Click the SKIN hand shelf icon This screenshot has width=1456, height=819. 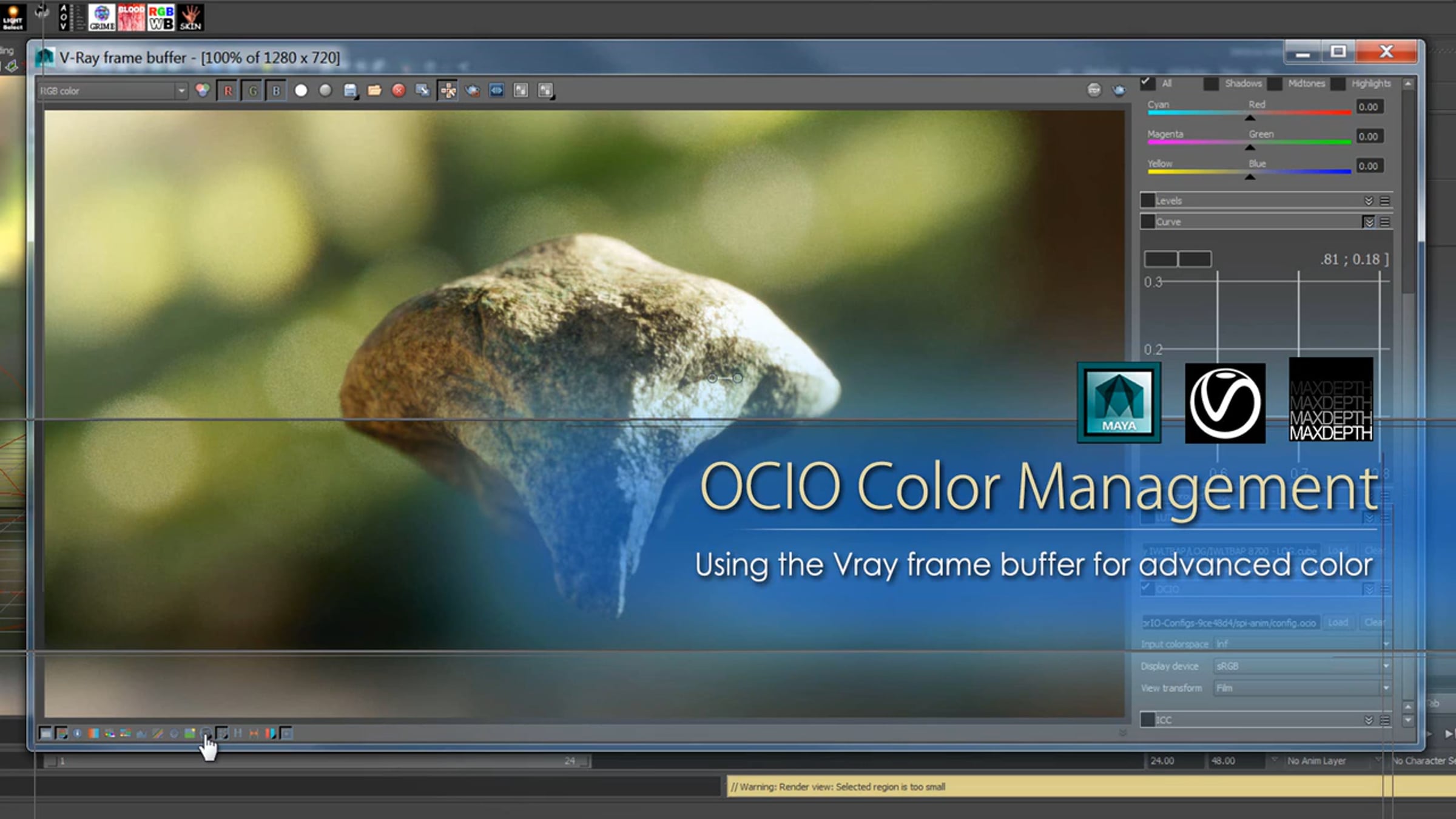[x=190, y=17]
